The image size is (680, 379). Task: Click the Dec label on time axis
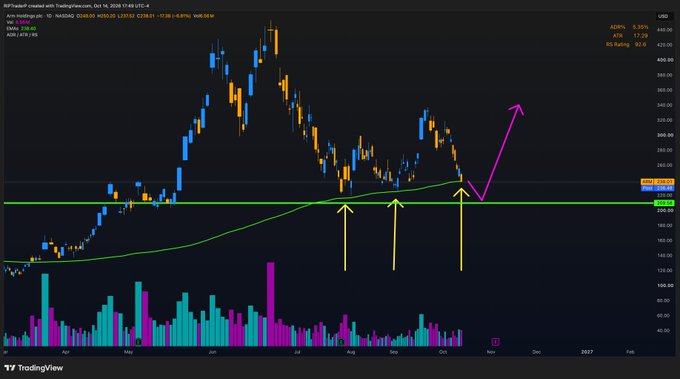[x=536, y=352]
